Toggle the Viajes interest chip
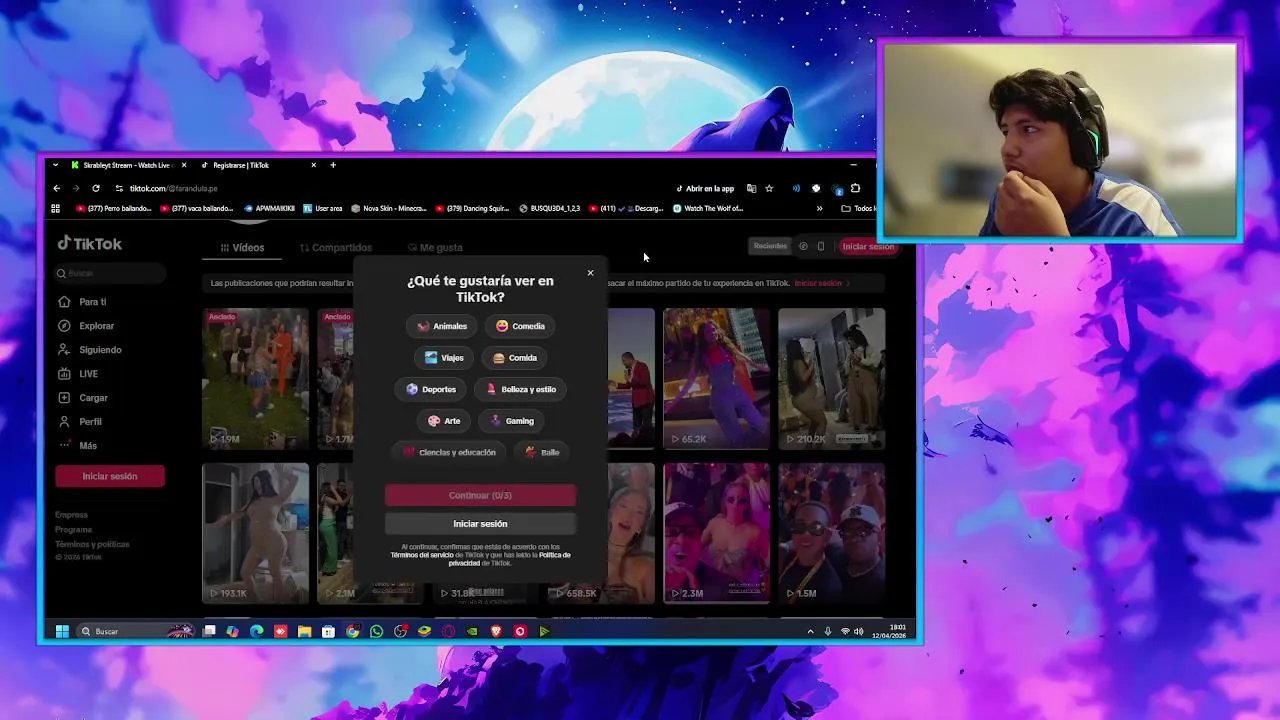The width and height of the screenshot is (1280, 720). (x=444, y=358)
